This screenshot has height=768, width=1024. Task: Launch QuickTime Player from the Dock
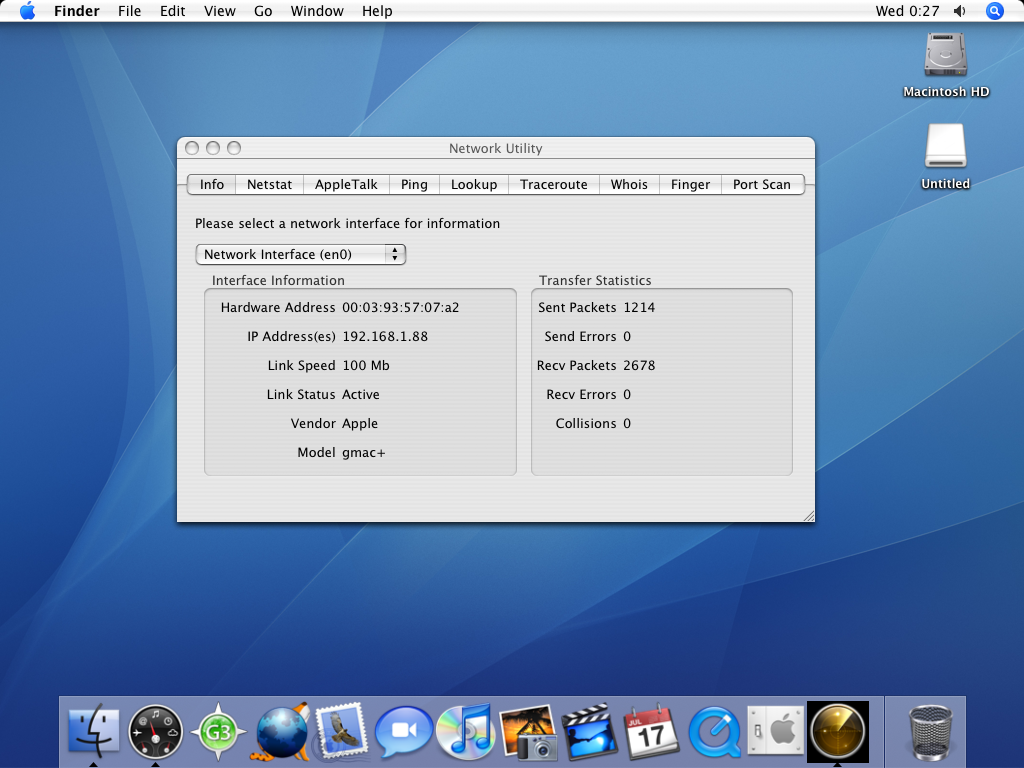pos(714,732)
